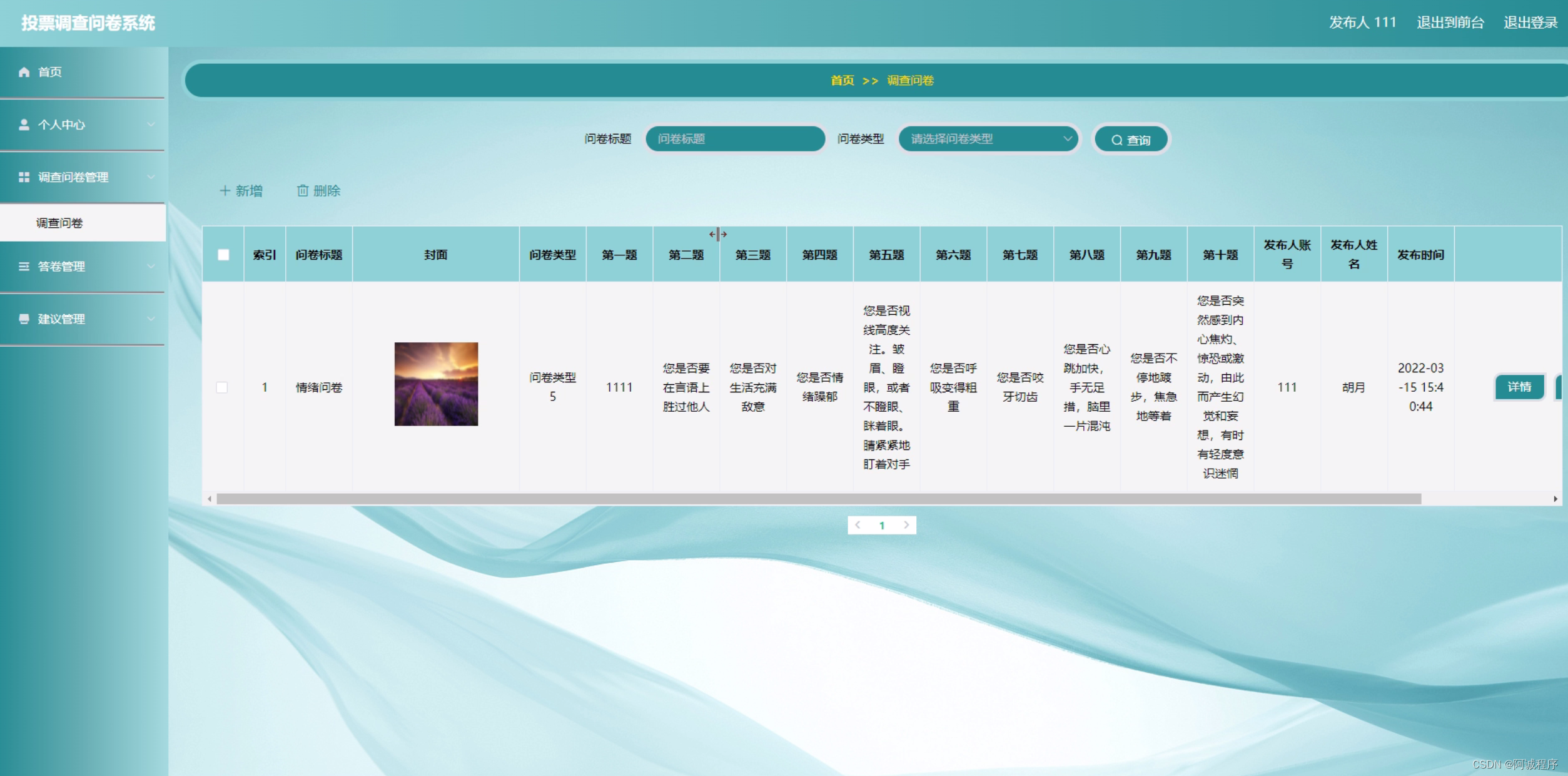Click the magnifier icon in 查询 button
The image size is (1568, 776).
pyautogui.click(x=1117, y=140)
